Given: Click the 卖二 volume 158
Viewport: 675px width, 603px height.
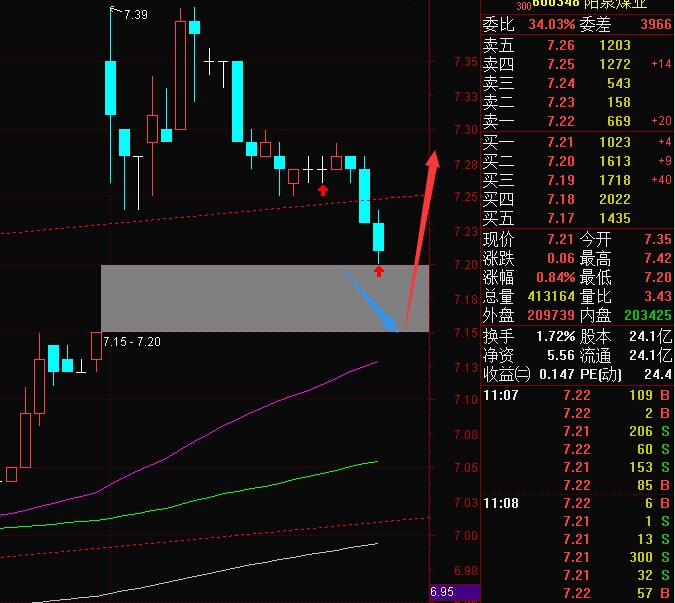Looking at the screenshot, I should click(619, 102).
